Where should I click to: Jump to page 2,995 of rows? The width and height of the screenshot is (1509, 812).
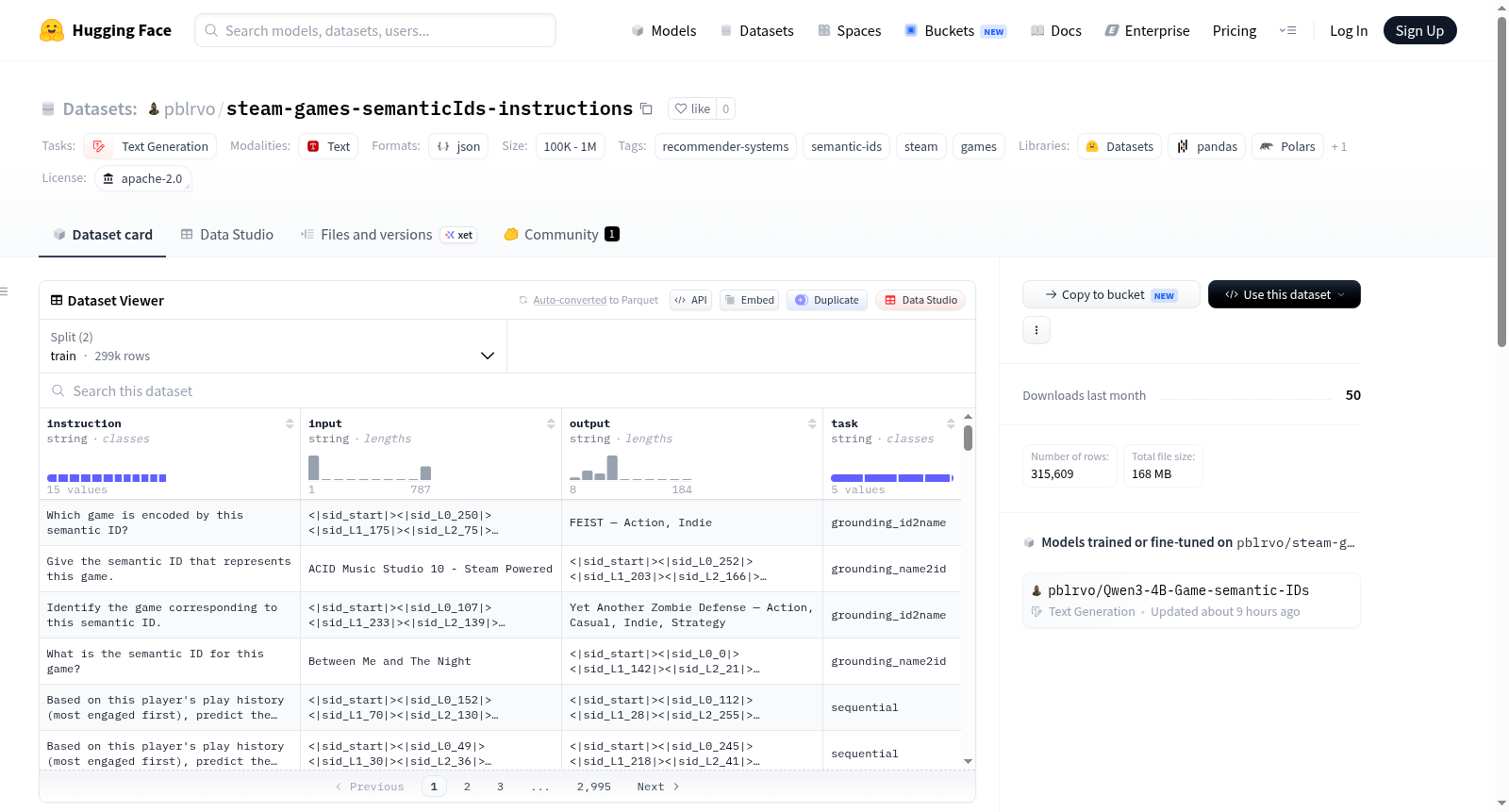coord(594,787)
